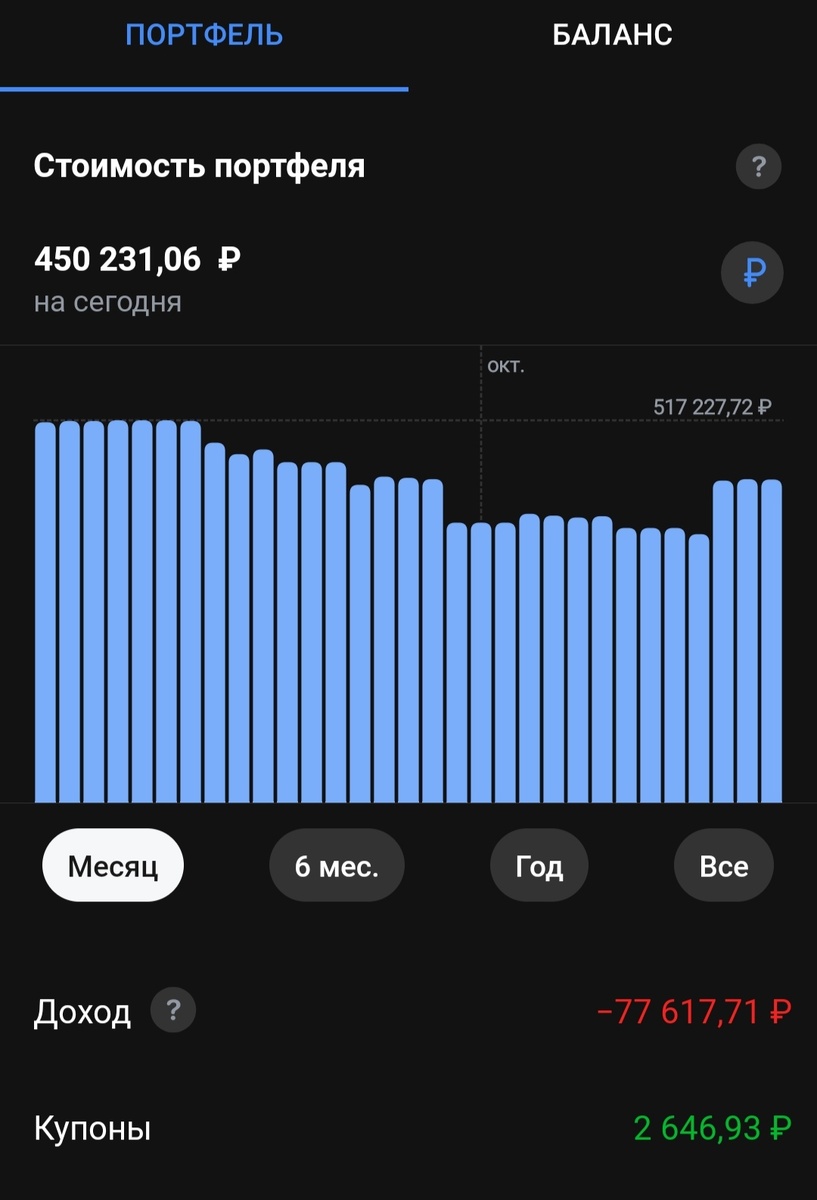Open help icon beside Стоимость портфеля
Viewport: 817px width, 1200px height.
click(x=758, y=167)
